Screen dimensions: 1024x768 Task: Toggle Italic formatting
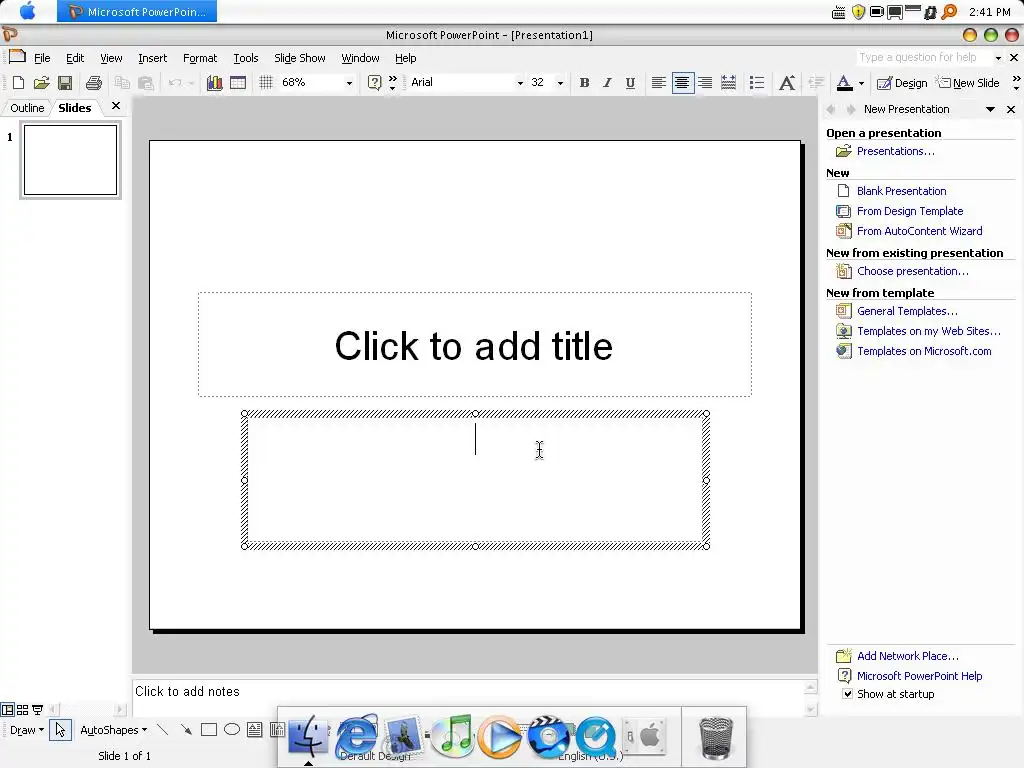[607, 83]
